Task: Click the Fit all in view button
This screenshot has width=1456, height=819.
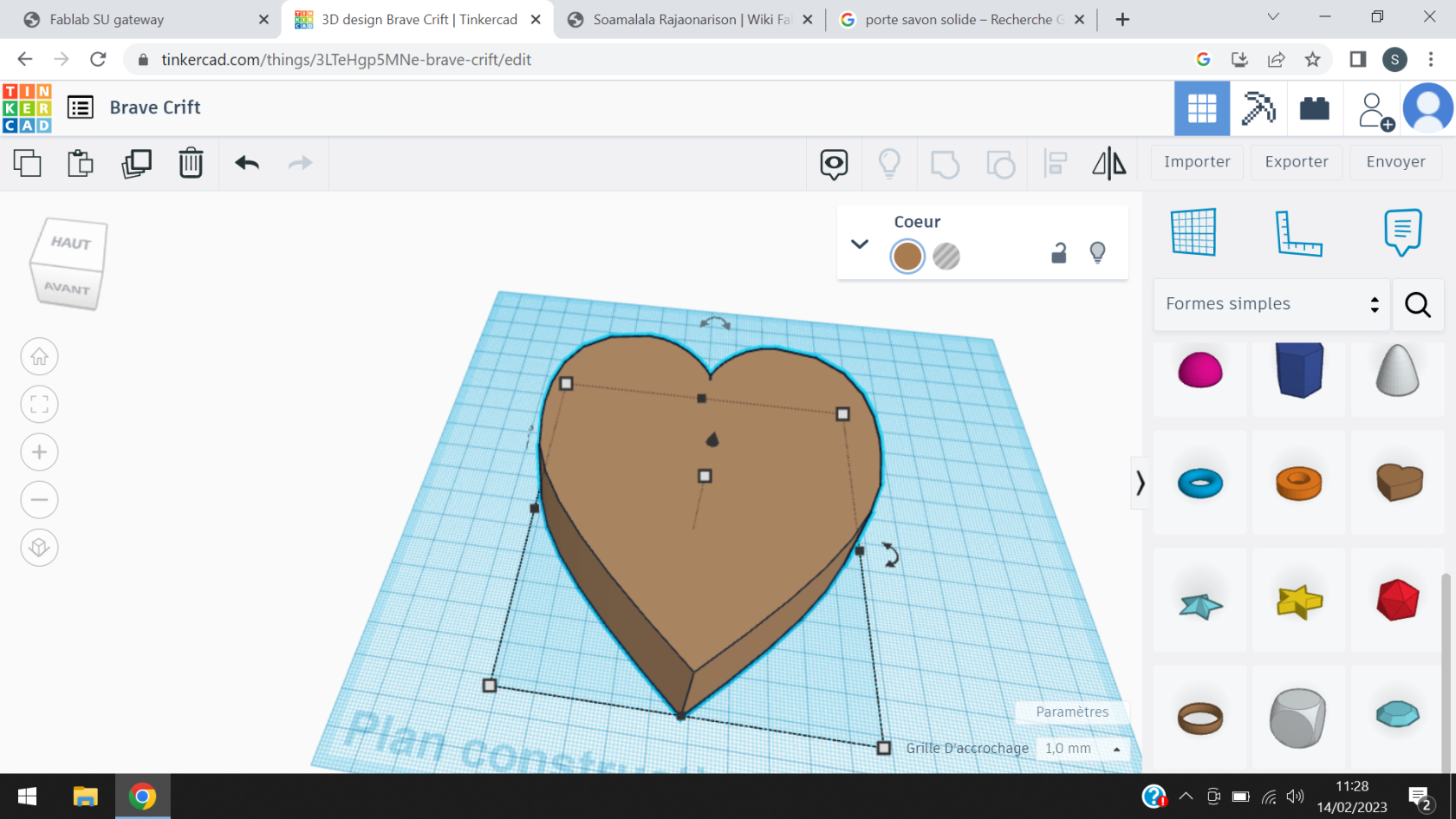Action: (39, 405)
